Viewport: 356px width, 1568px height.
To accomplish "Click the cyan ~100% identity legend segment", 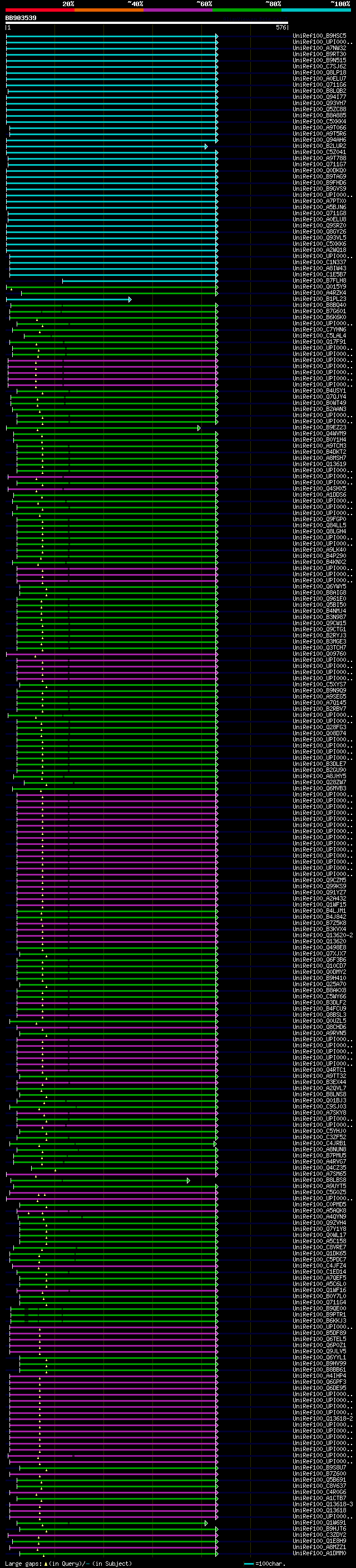I will click(x=316, y=10).
